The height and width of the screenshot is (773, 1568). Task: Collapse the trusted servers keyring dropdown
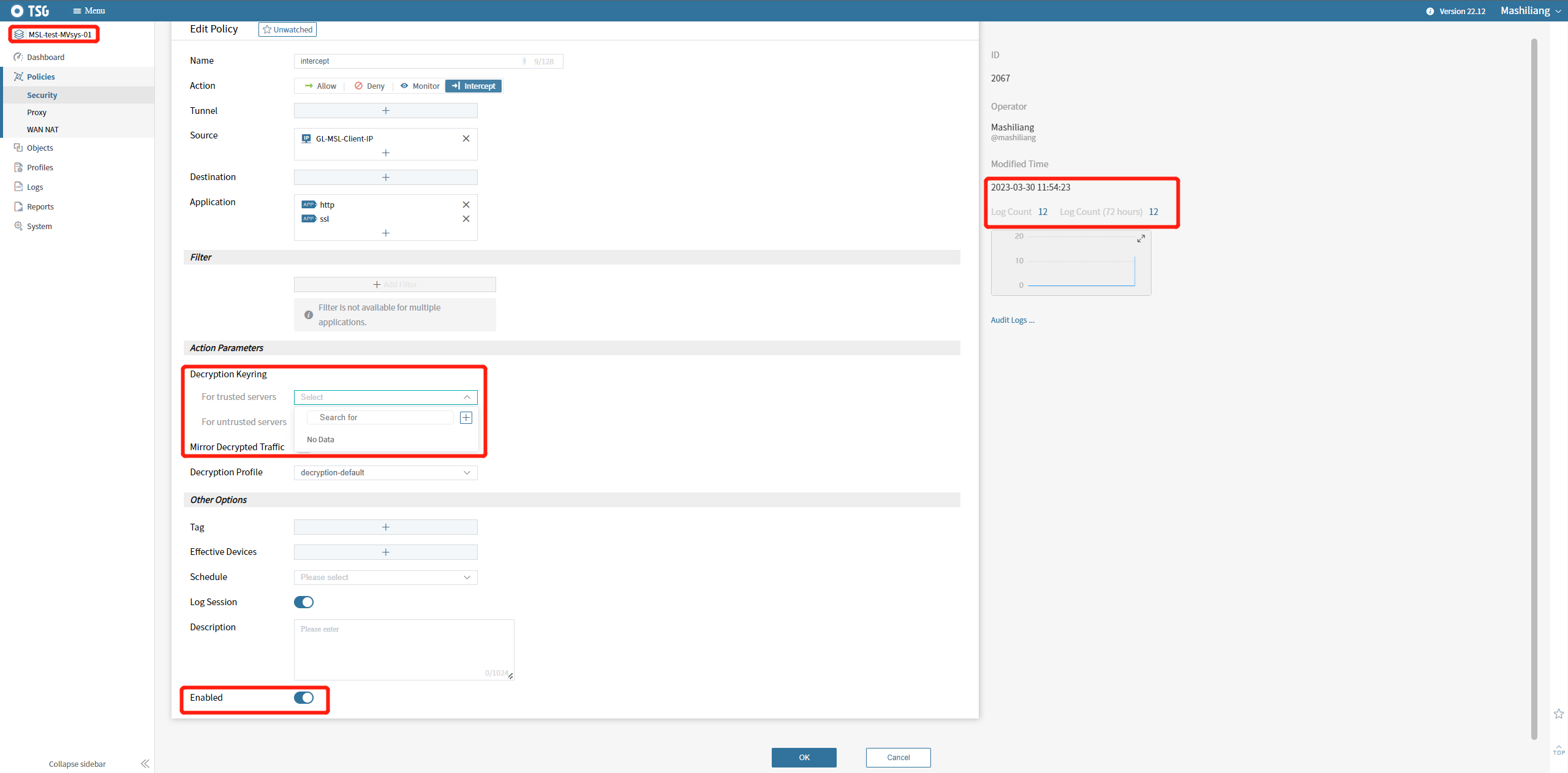pyautogui.click(x=467, y=398)
